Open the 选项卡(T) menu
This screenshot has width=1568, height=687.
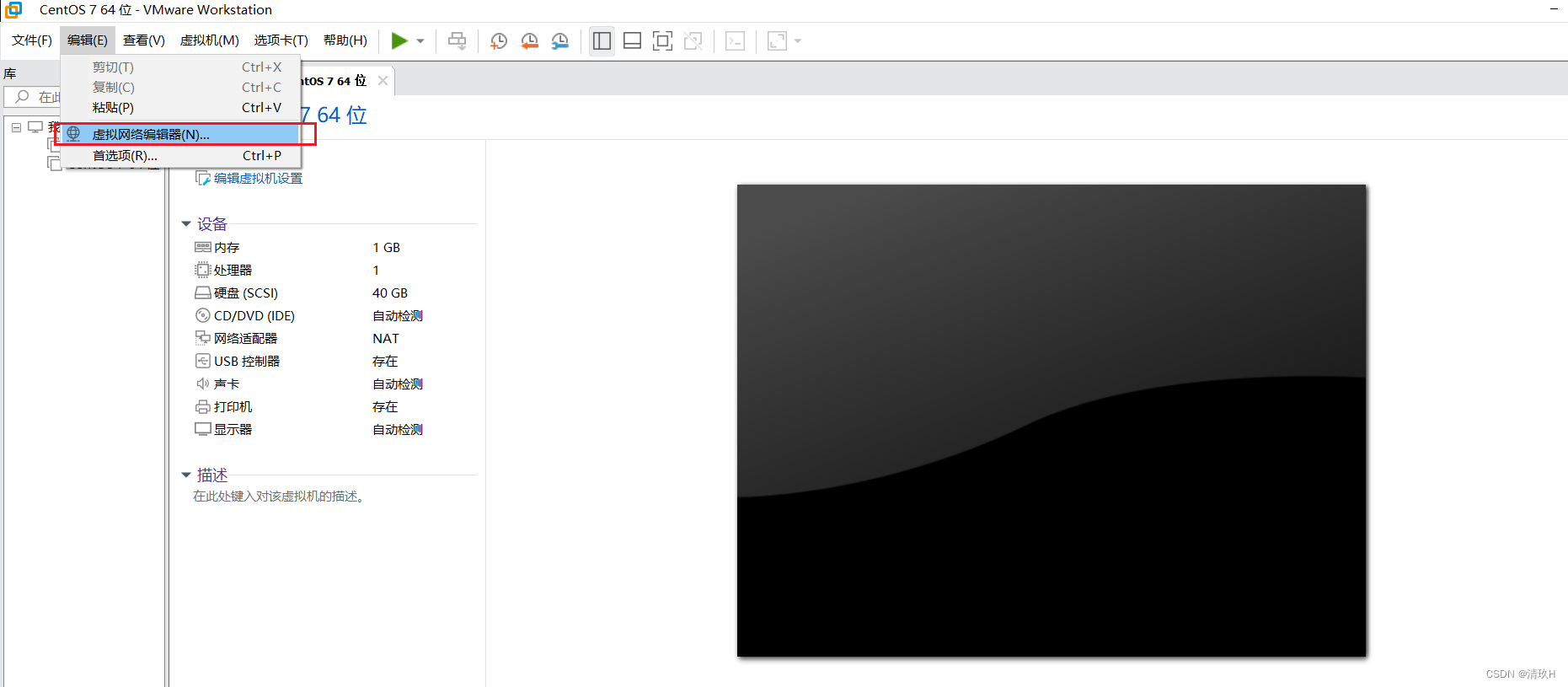[281, 40]
